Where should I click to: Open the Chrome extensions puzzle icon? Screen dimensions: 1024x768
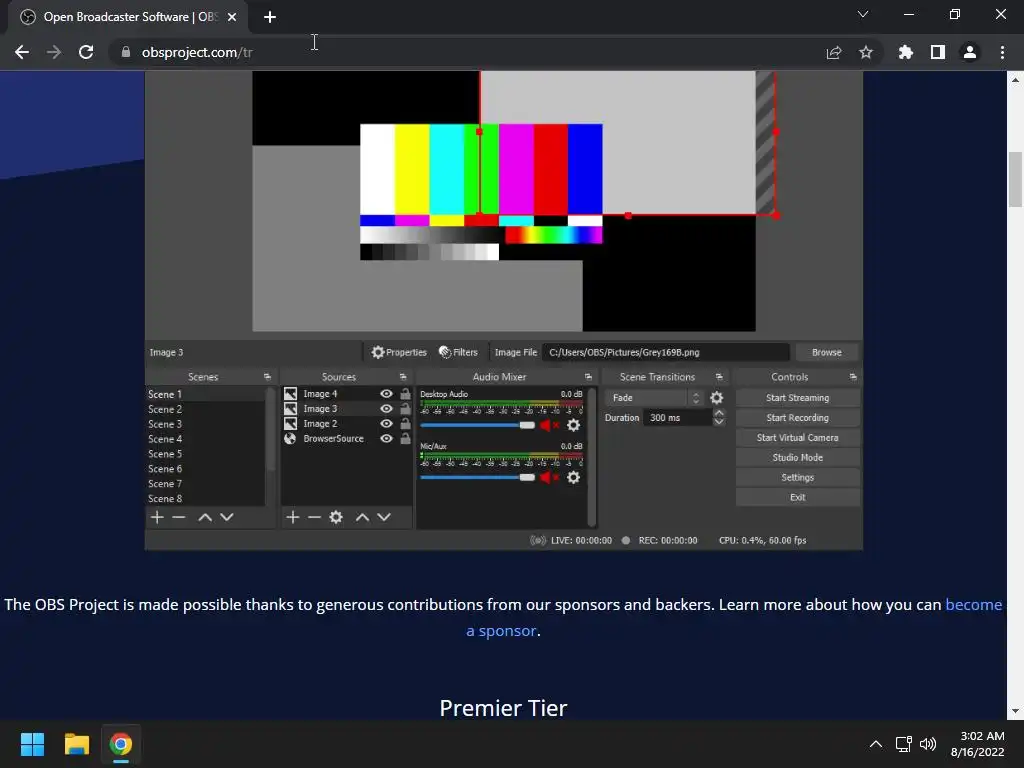[x=906, y=52]
